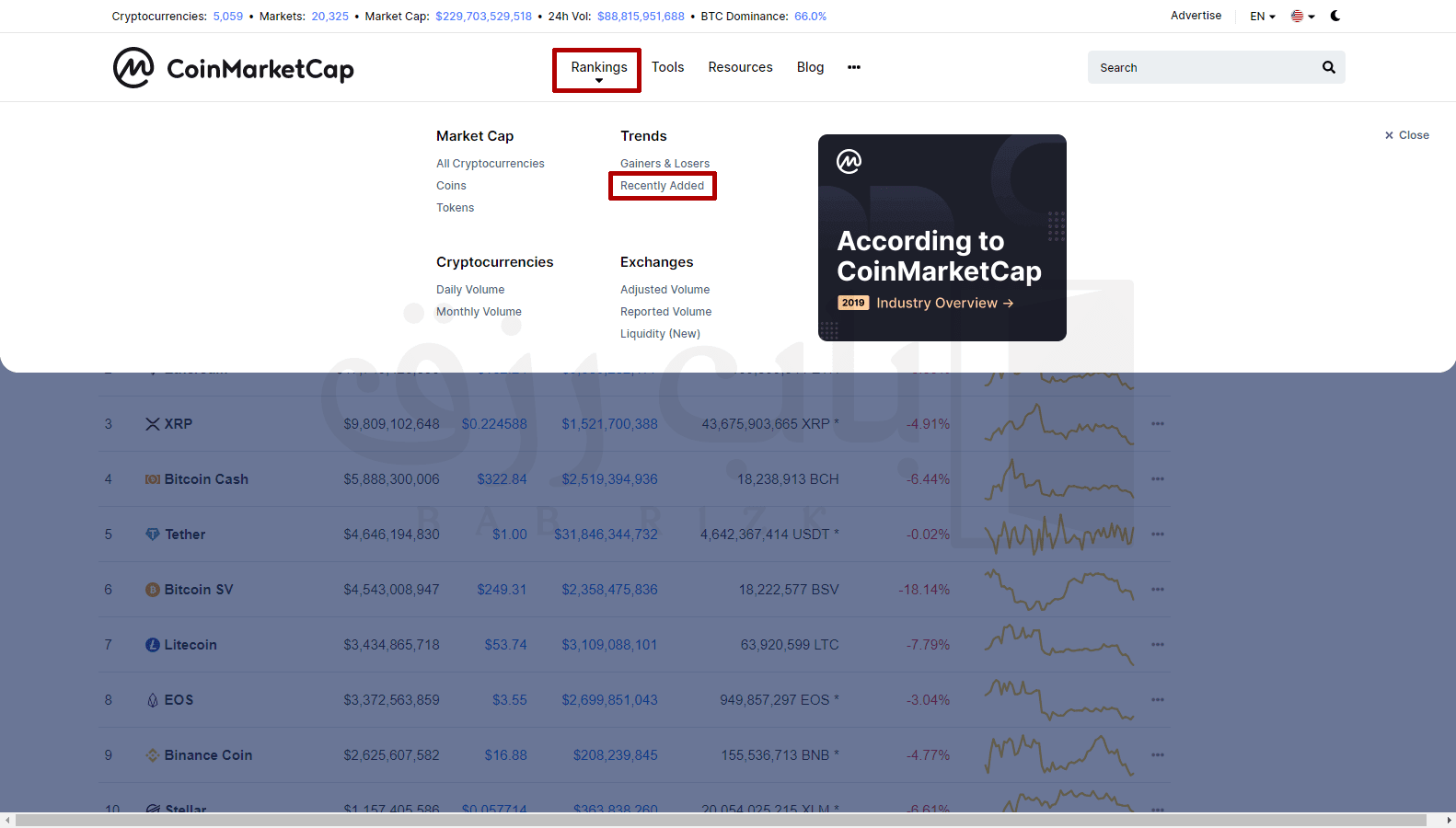Open Bitcoin Cash row options ellipsis
This screenshot has width=1456, height=828.
1158,479
